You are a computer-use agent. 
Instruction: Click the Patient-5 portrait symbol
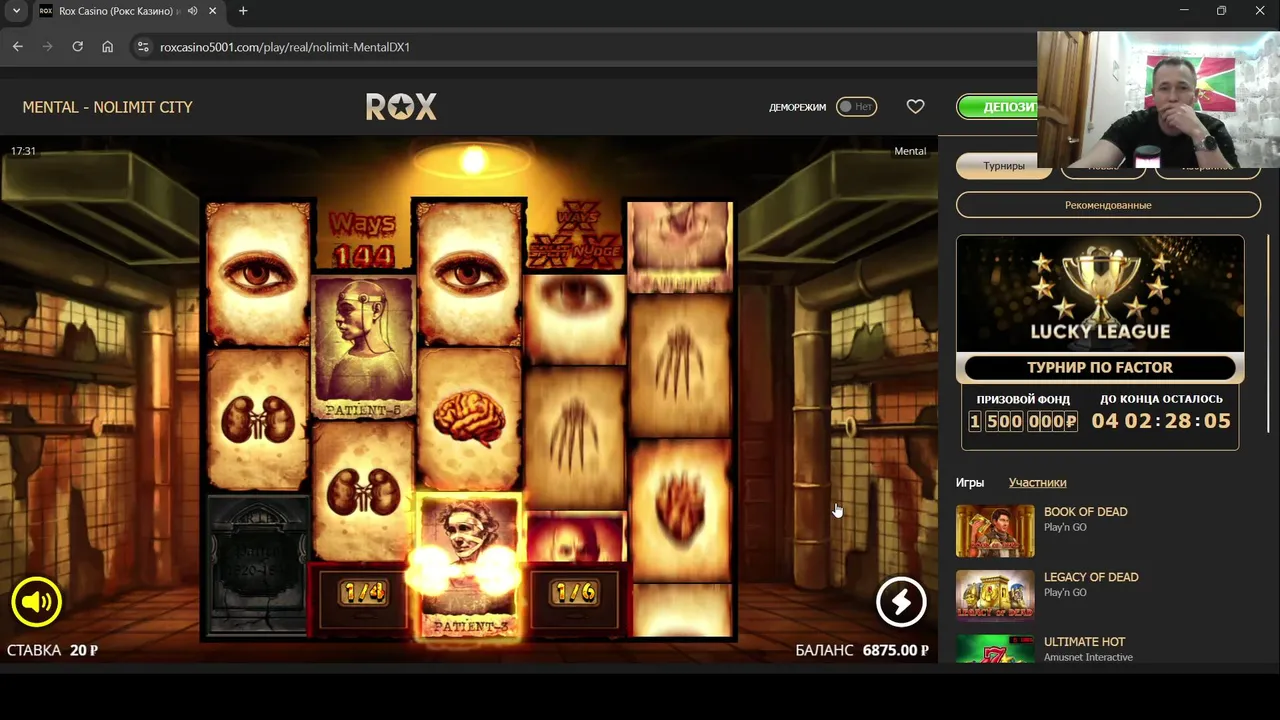tap(363, 348)
